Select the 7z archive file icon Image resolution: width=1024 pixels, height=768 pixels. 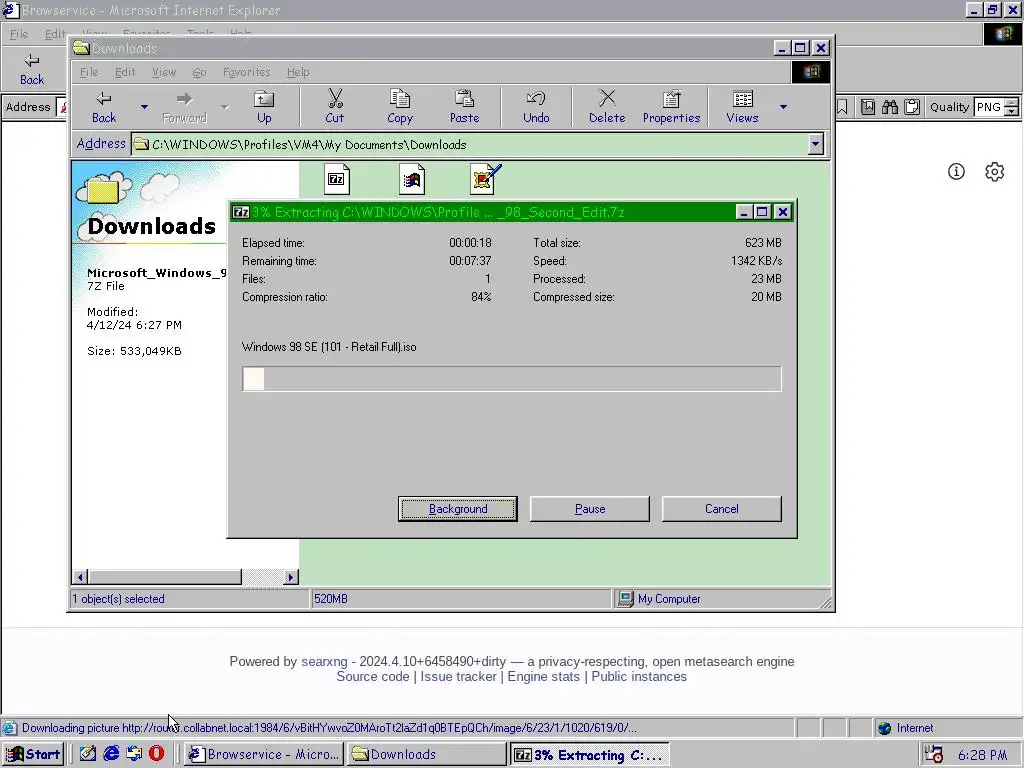tap(337, 180)
